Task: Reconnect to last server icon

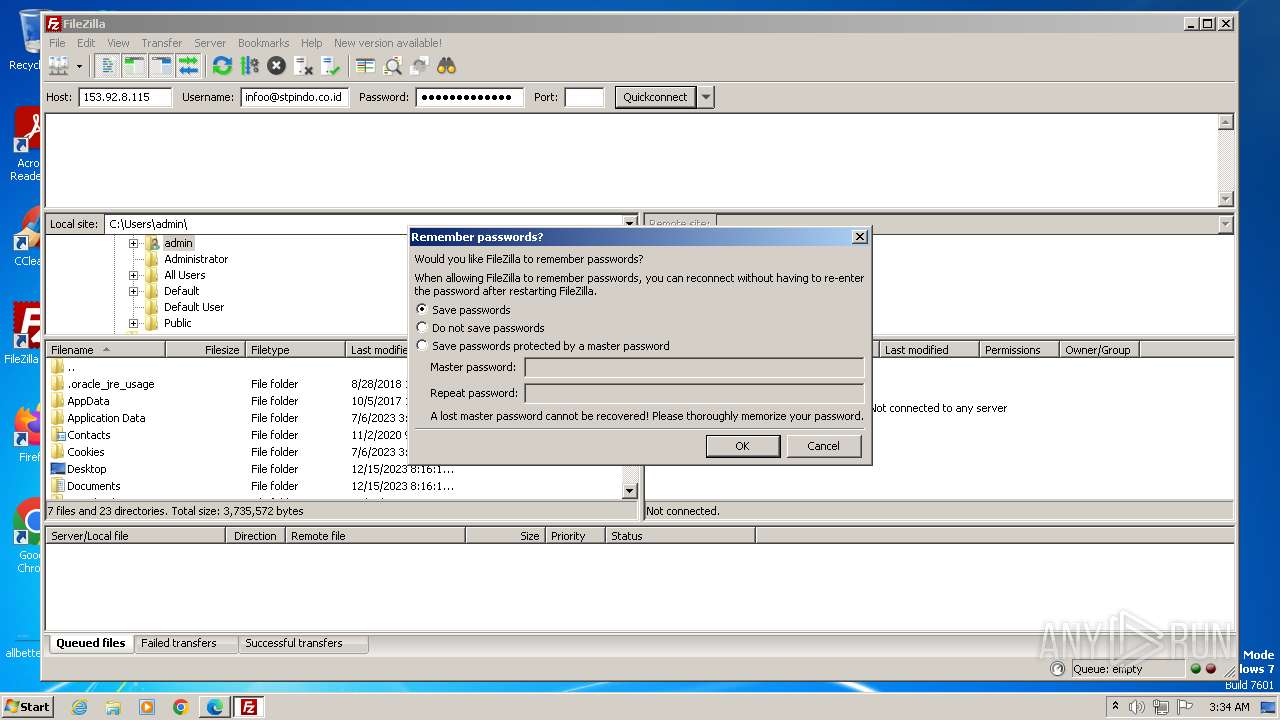Action: tap(330, 66)
